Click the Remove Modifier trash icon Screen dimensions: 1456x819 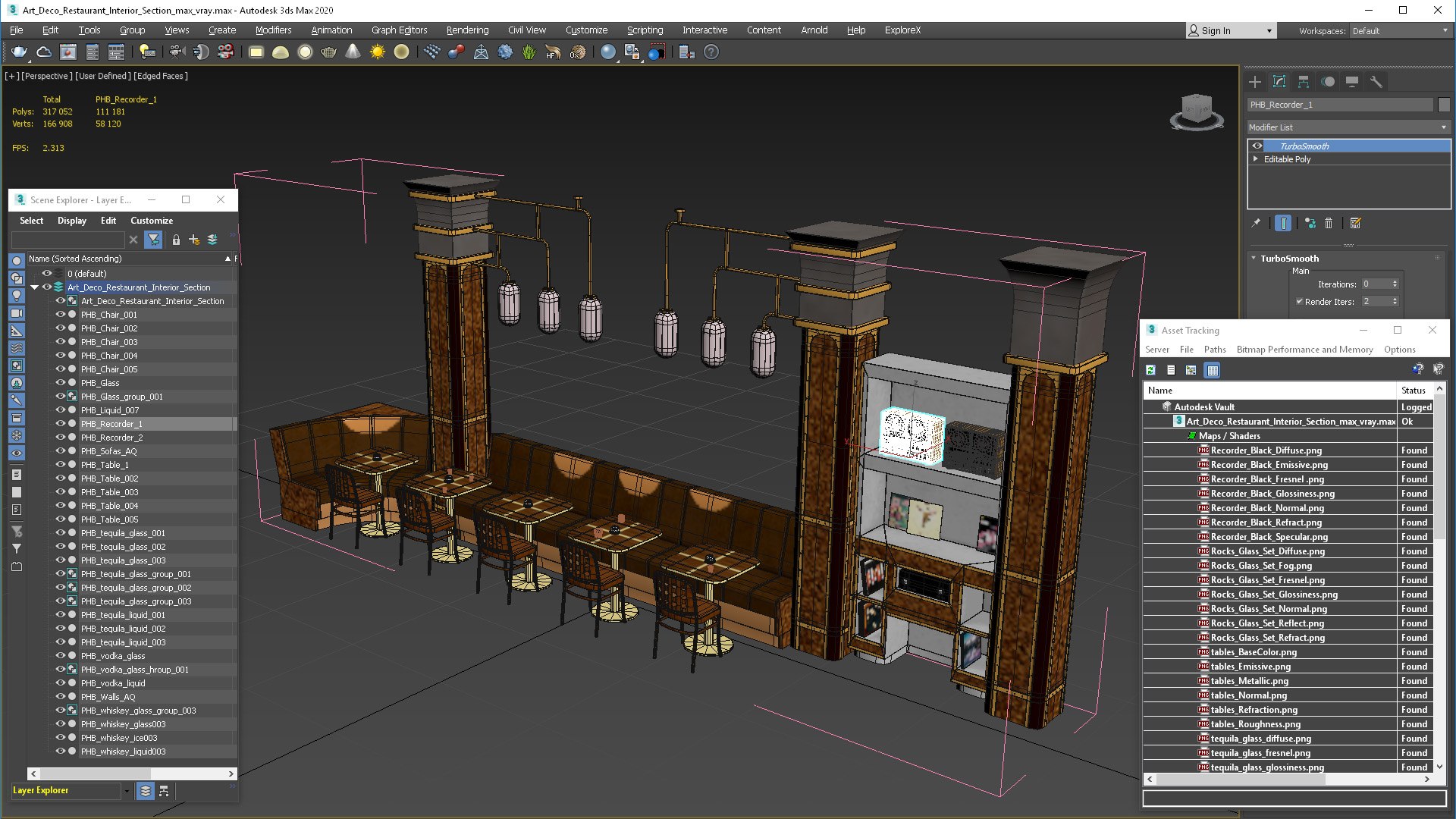[1329, 223]
